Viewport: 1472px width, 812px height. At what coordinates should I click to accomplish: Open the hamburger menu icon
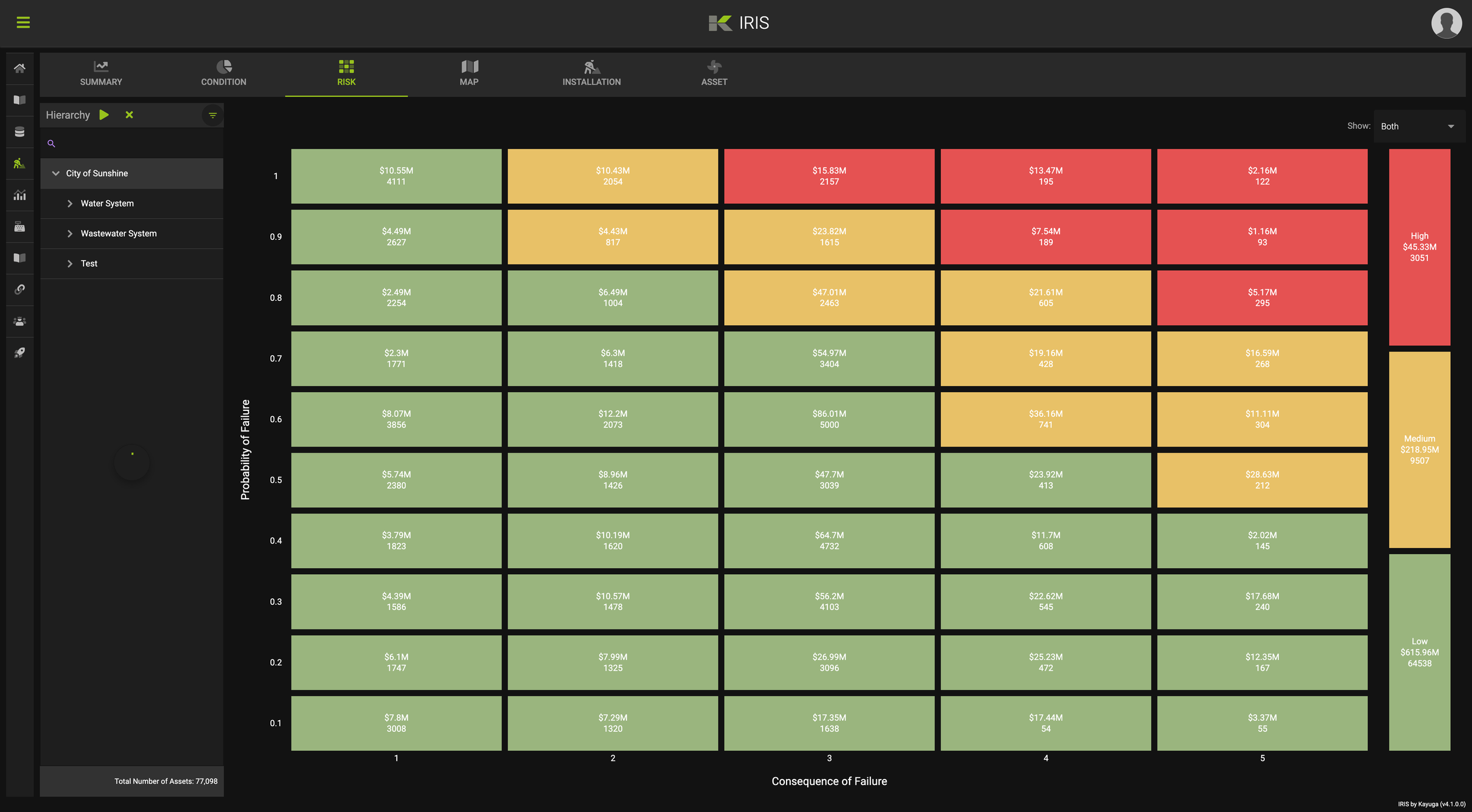pos(23,22)
